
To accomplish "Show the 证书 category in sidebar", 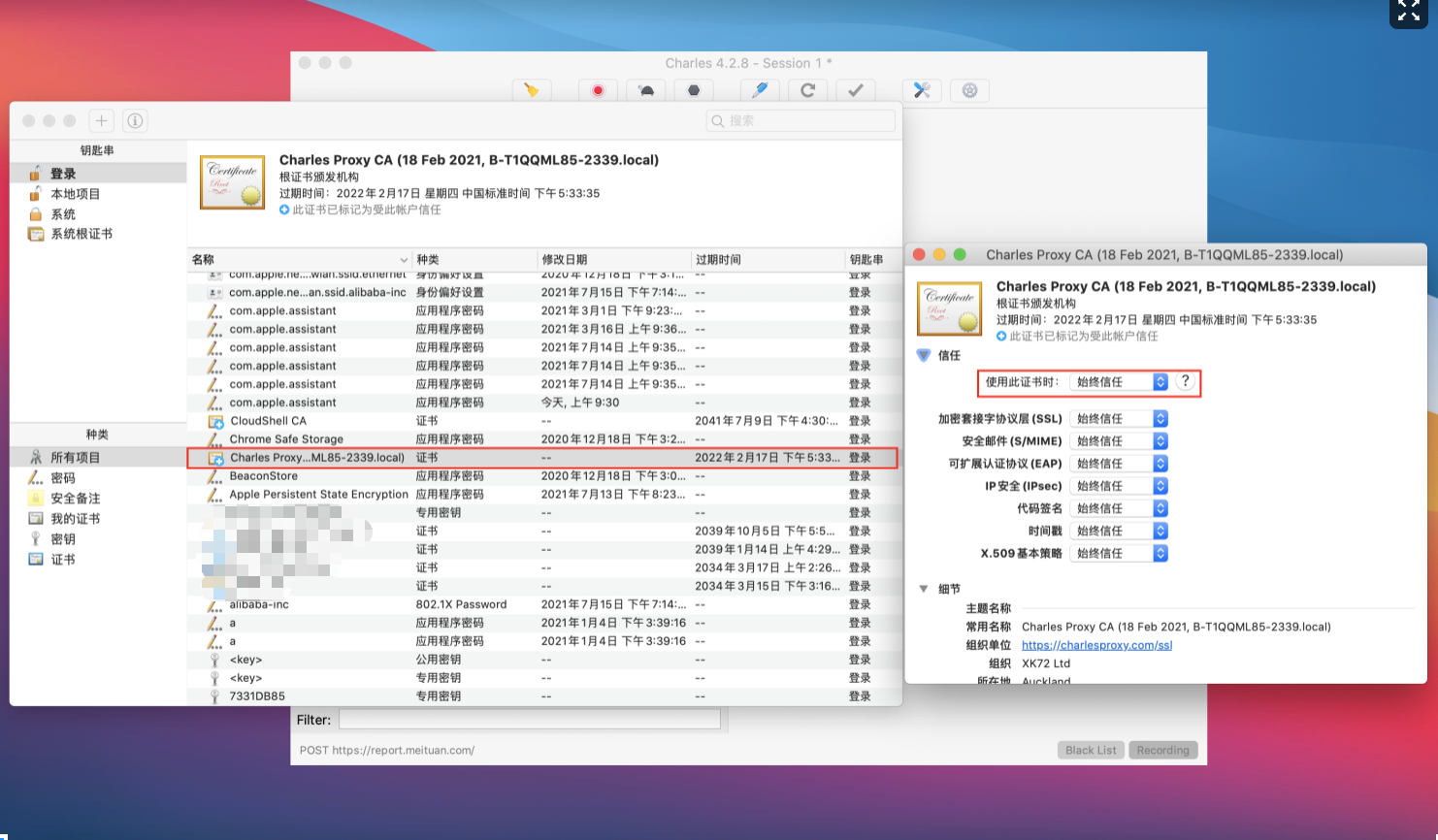I will (98, 560).
